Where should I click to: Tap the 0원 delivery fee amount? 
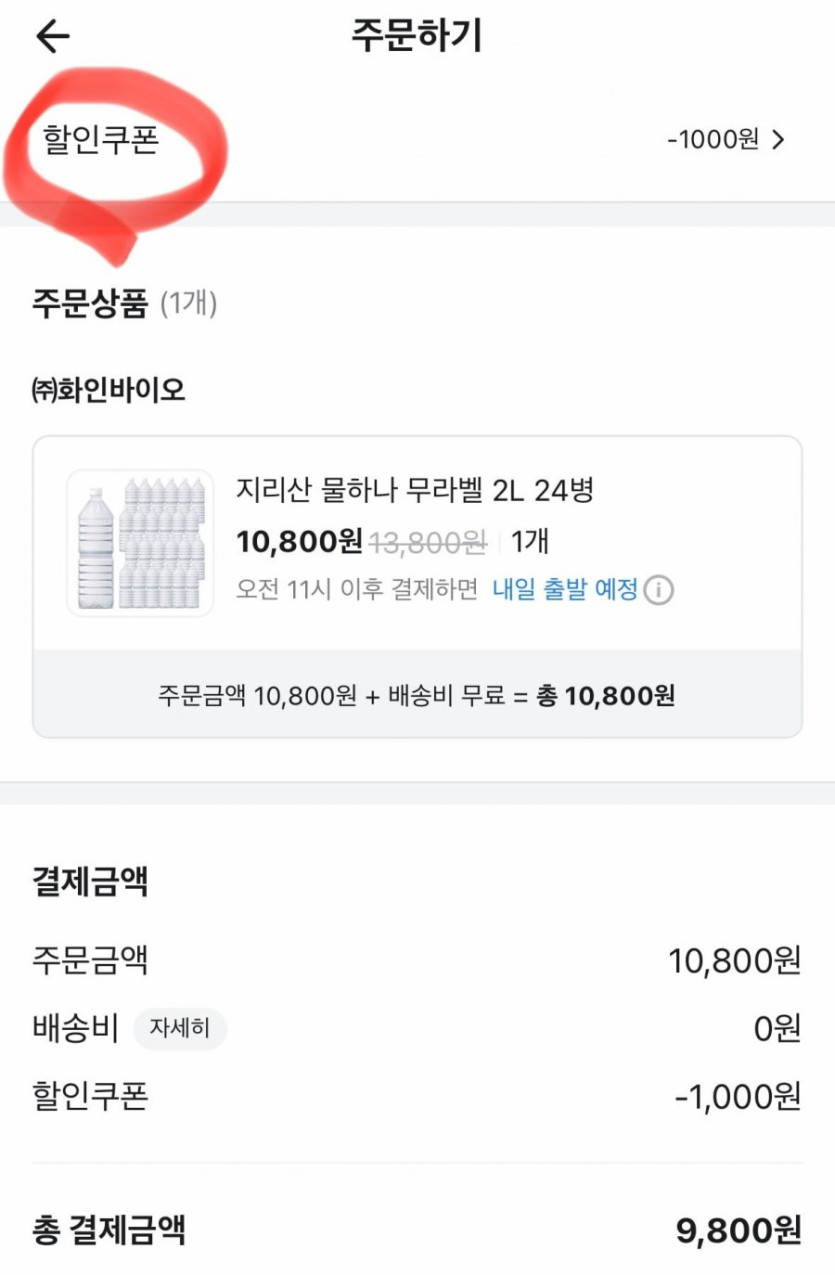click(778, 1028)
